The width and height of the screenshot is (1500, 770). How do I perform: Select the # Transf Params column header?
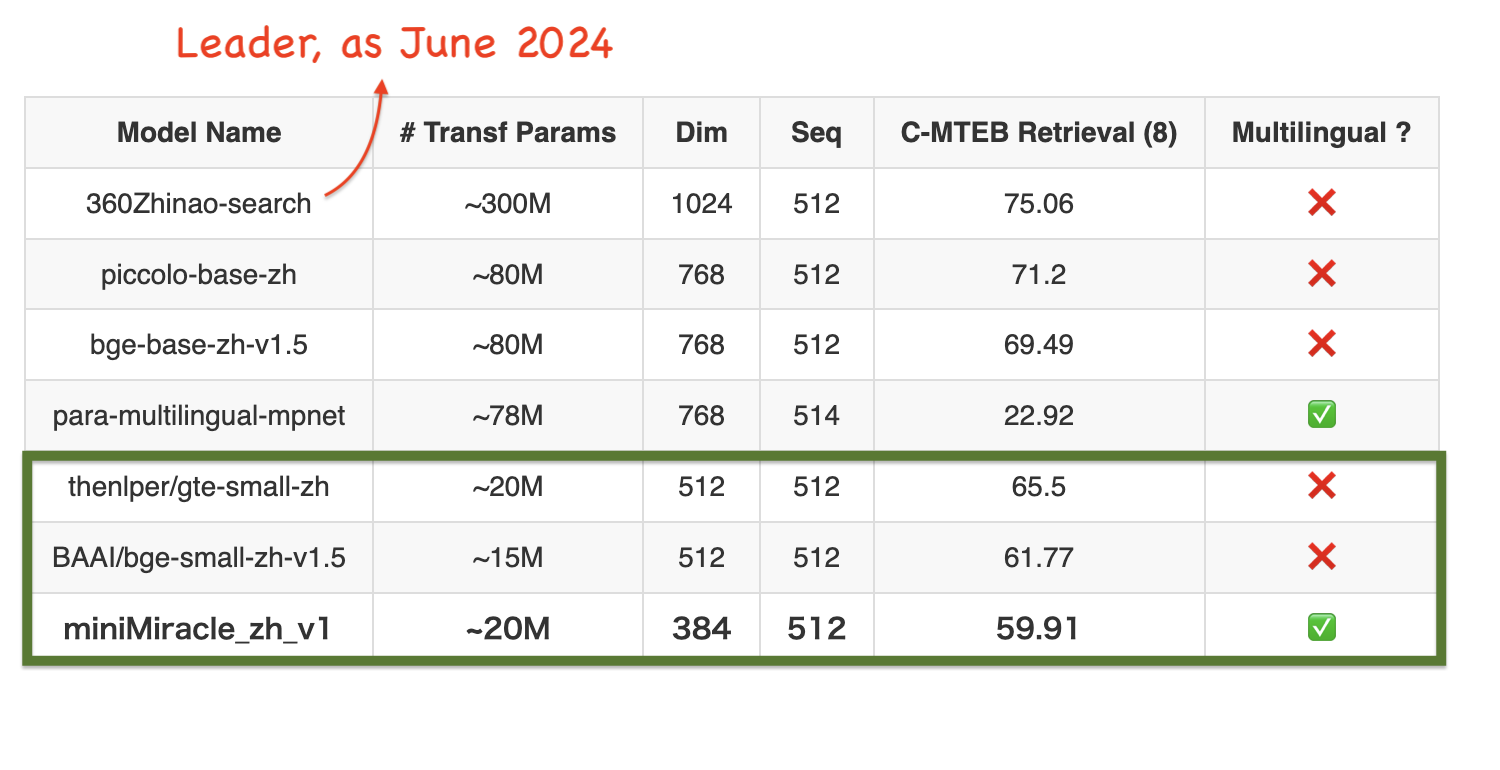tap(508, 133)
